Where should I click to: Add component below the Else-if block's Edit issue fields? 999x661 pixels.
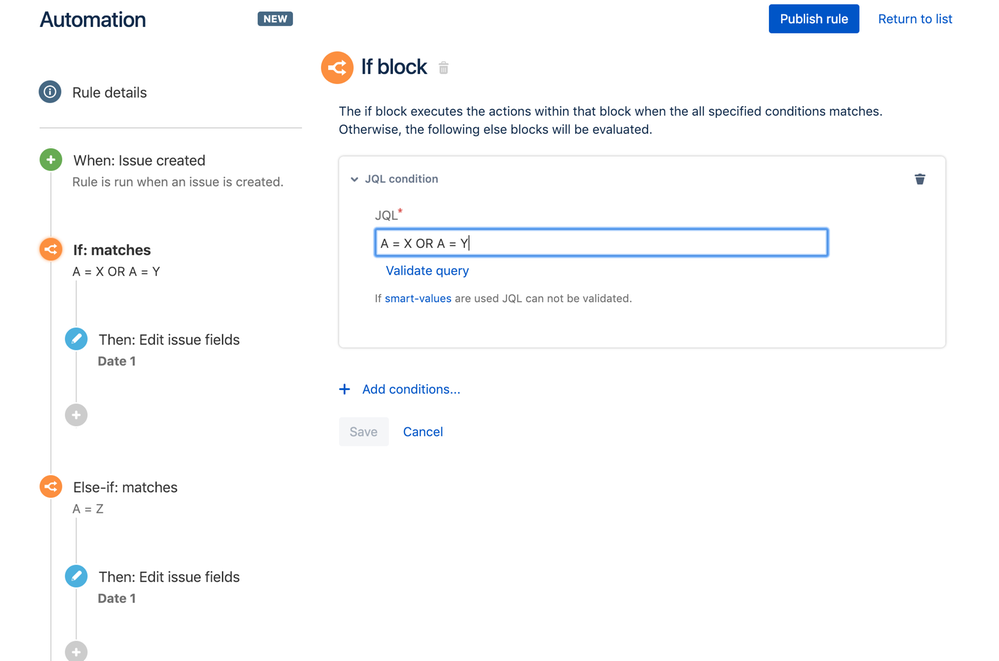click(x=76, y=651)
